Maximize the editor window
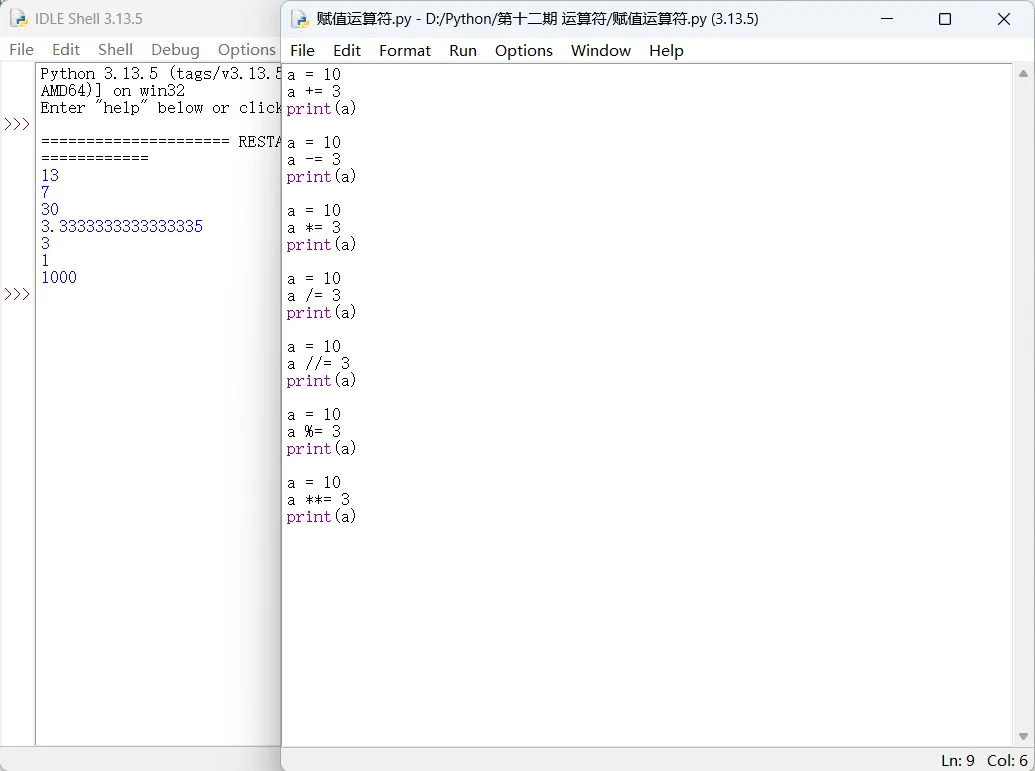This screenshot has height=771, width=1035. pos(945,19)
